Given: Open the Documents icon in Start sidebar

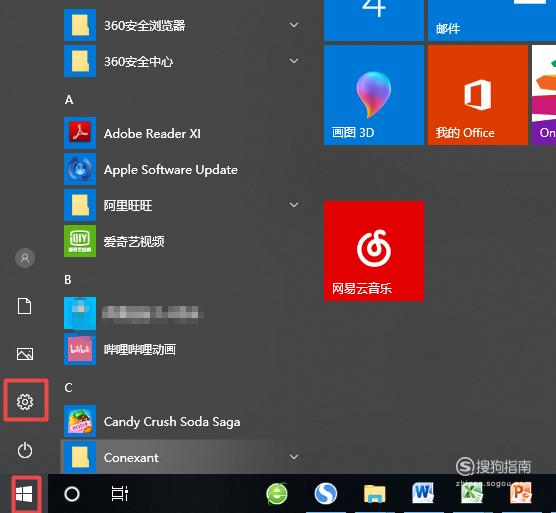Looking at the screenshot, I should 24,306.
